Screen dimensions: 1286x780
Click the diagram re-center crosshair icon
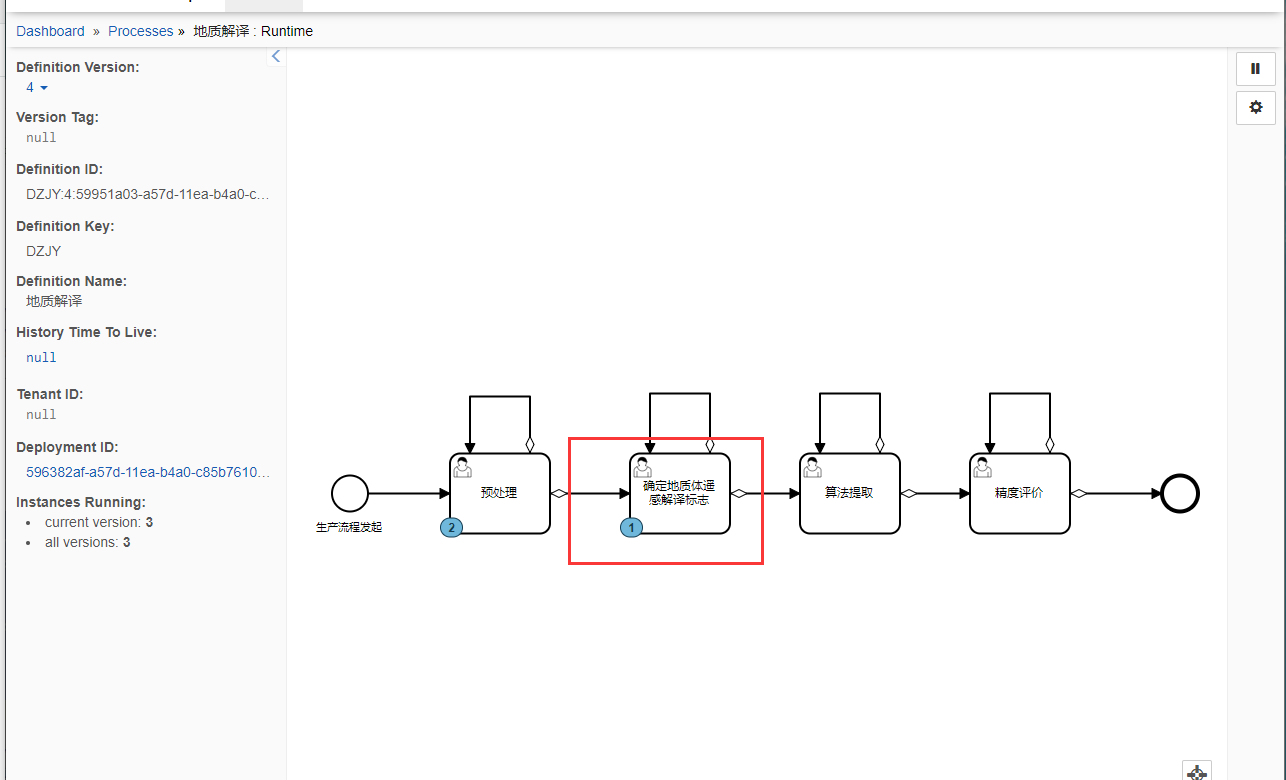[1197, 772]
